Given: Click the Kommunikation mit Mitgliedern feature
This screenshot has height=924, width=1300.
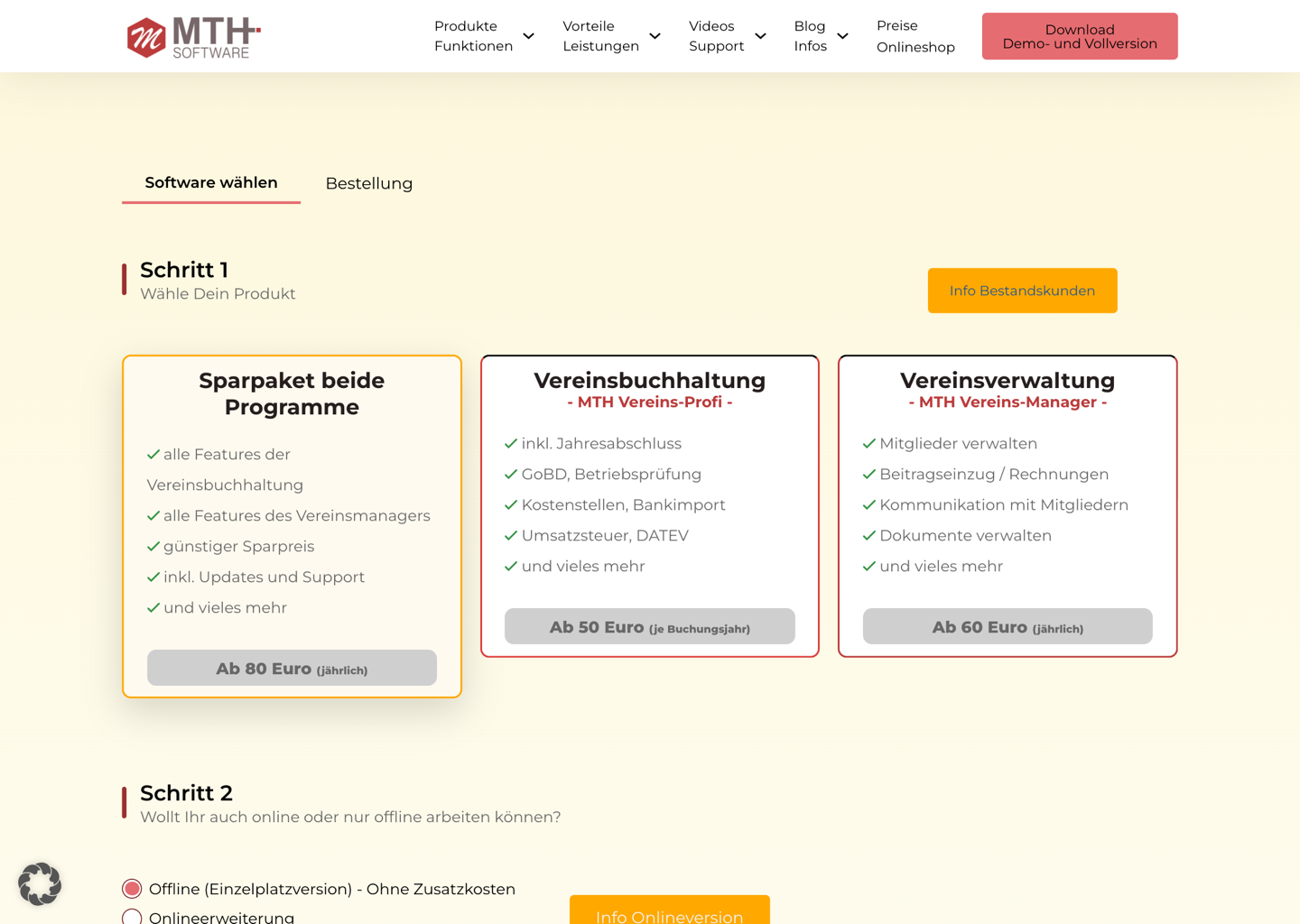Looking at the screenshot, I should coord(1004,504).
